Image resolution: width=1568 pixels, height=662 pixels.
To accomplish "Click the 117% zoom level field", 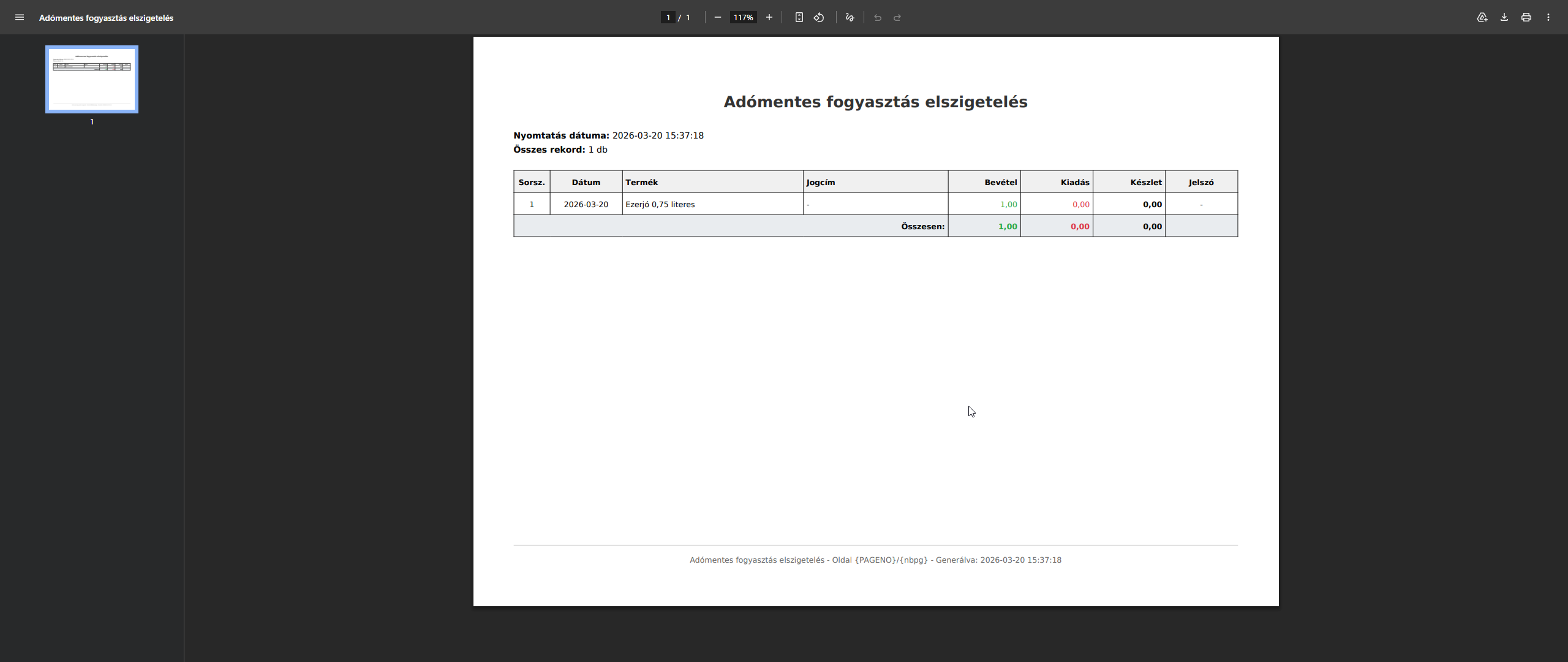I will pyautogui.click(x=743, y=18).
